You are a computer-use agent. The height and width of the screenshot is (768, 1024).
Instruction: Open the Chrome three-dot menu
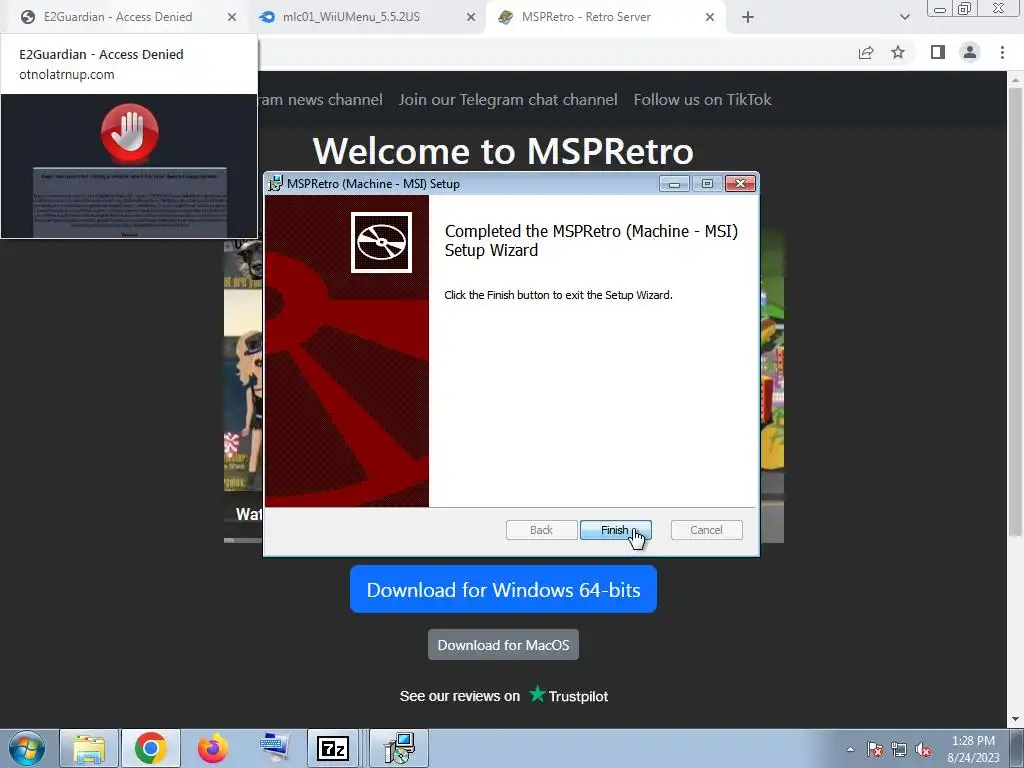(x=1002, y=52)
